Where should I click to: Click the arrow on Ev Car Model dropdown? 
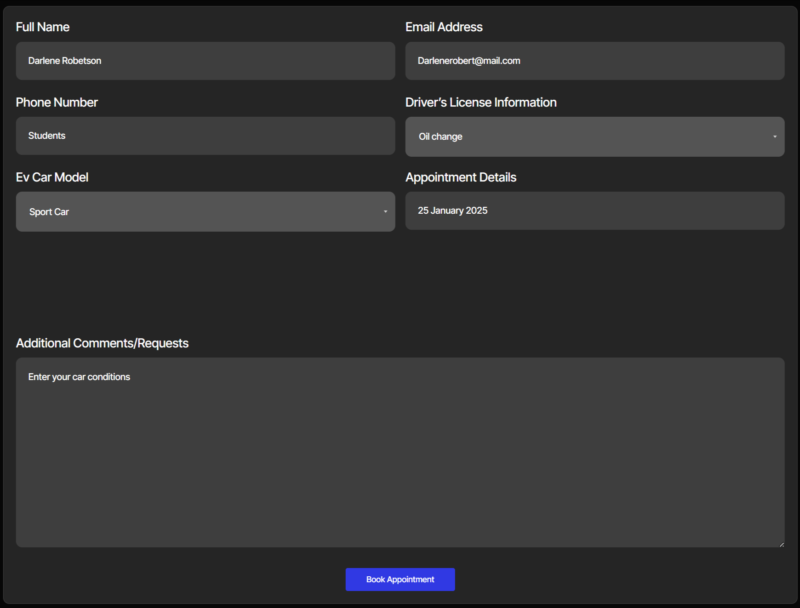pyautogui.click(x=385, y=212)
